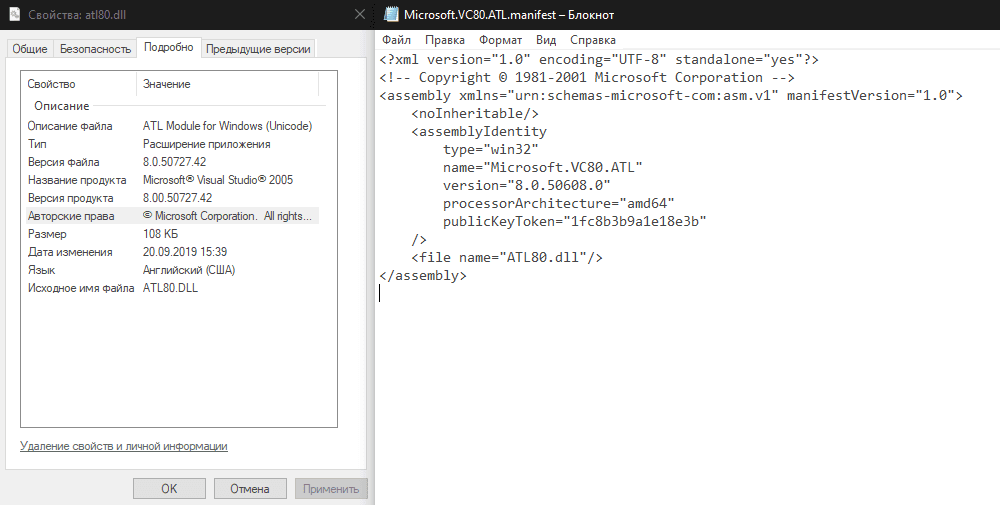Expand the Формат menu
The height and width of the screenshot is (505, 1000).
tap(500, 40)
